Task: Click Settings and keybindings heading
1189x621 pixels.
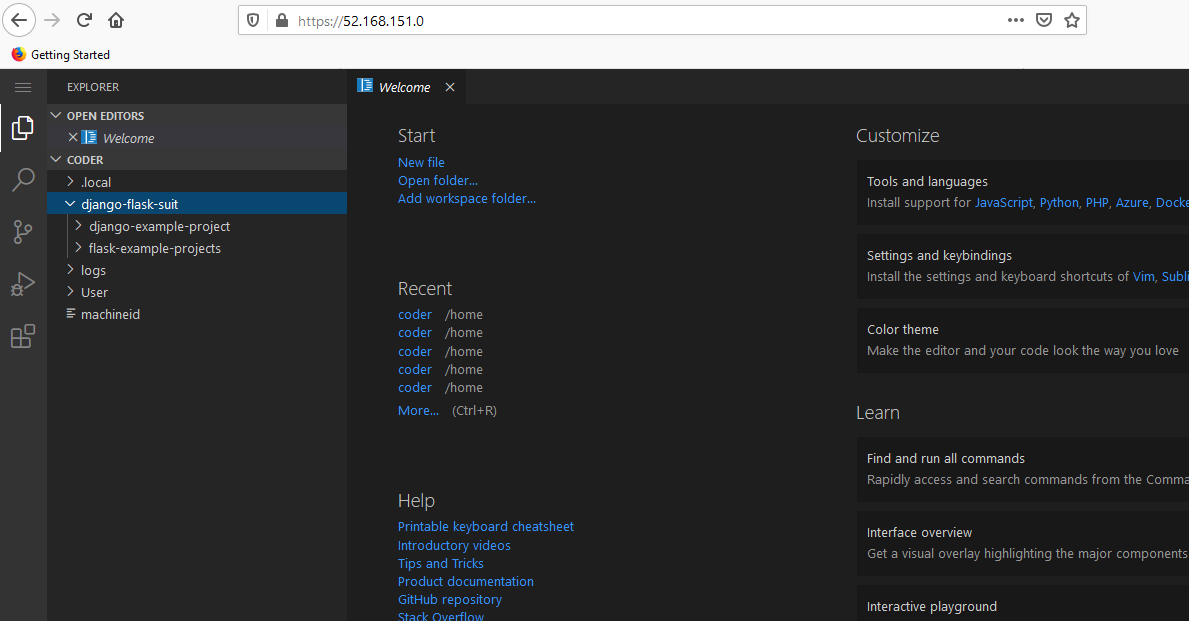Action: click(939, 256)
